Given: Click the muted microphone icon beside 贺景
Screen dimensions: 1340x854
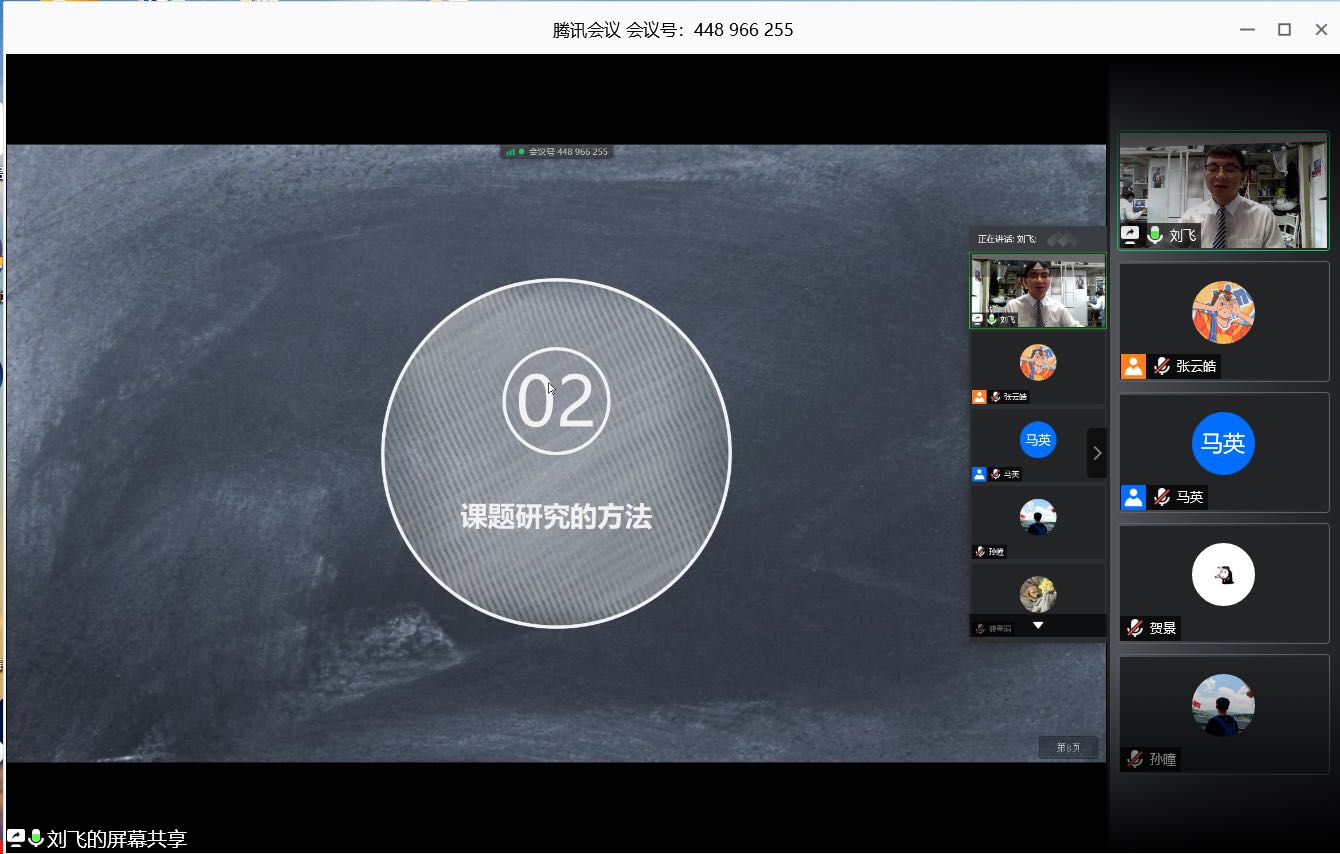Looking at the screenshot, I should click(x=1135, y=628).
